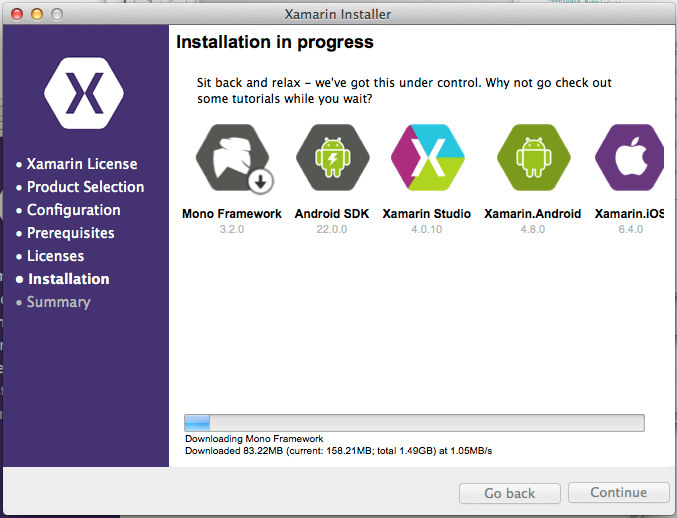Click version 22.0.0 under Android SDK
The image size is (677, 518).
[x=332, y=229]
